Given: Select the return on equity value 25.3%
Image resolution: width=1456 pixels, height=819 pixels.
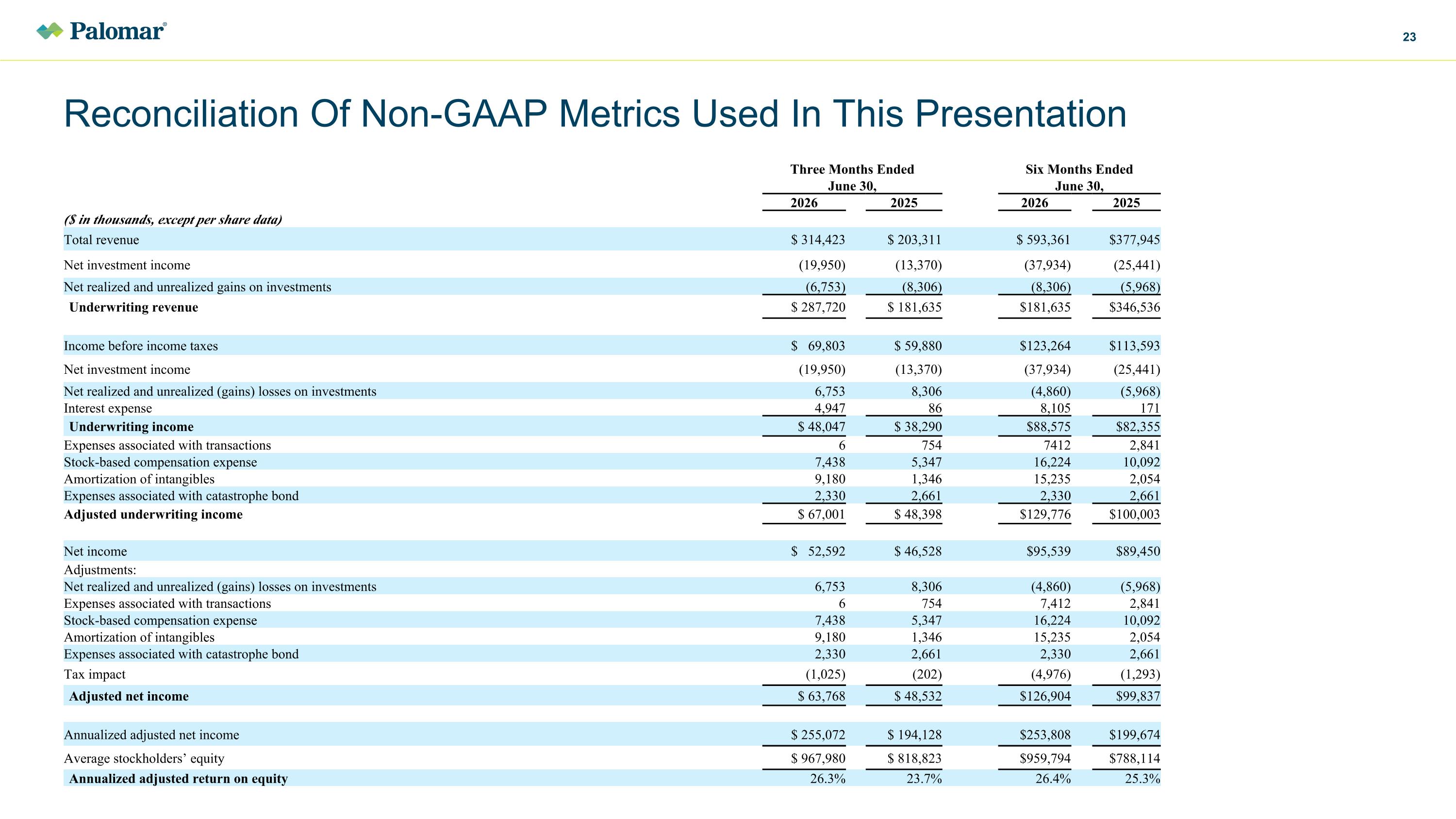Looking at the screenshot, I should coord(1143,779).
